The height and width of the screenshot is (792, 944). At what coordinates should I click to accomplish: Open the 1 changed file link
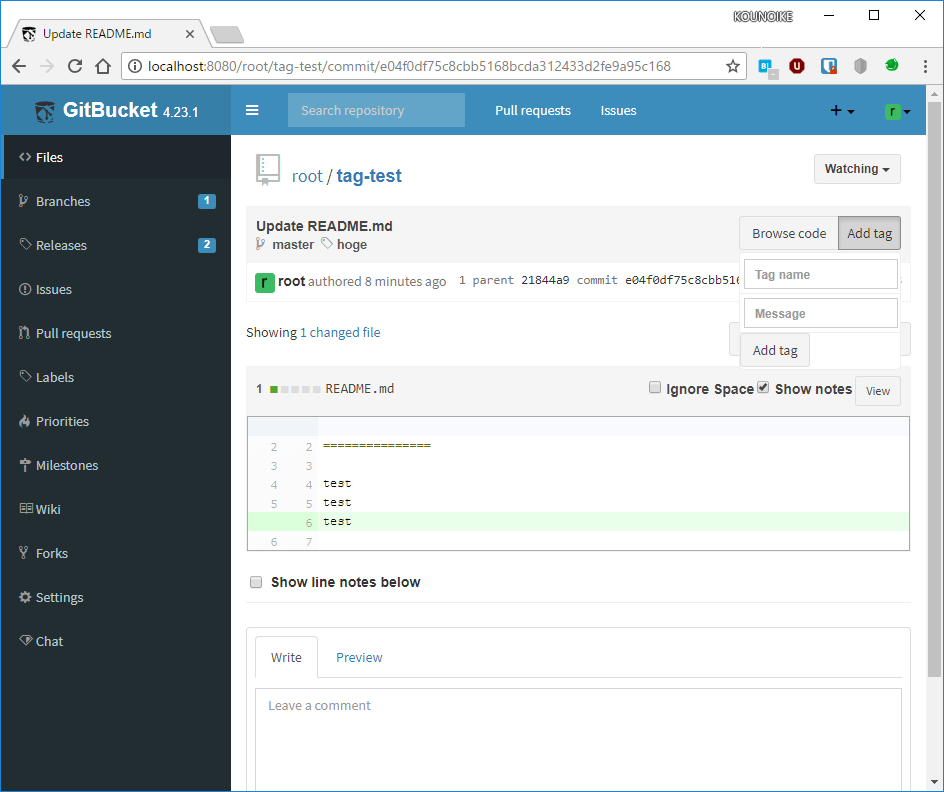[x=340, y=332]
